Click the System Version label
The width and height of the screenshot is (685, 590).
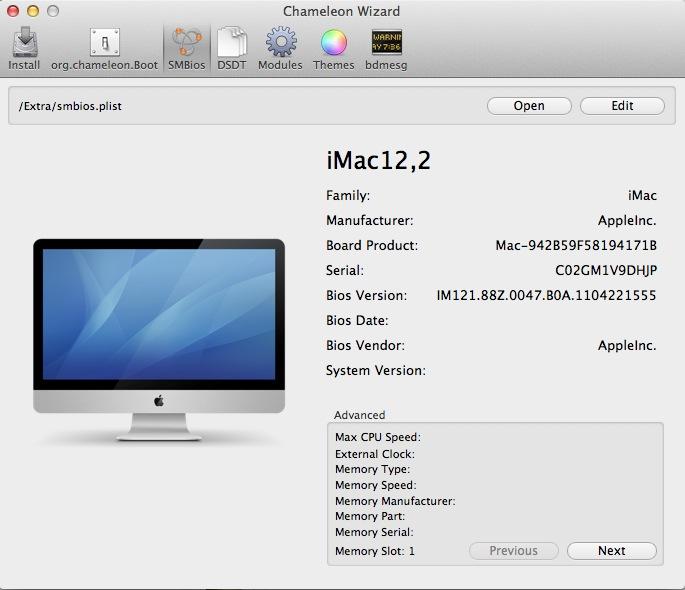376,370
